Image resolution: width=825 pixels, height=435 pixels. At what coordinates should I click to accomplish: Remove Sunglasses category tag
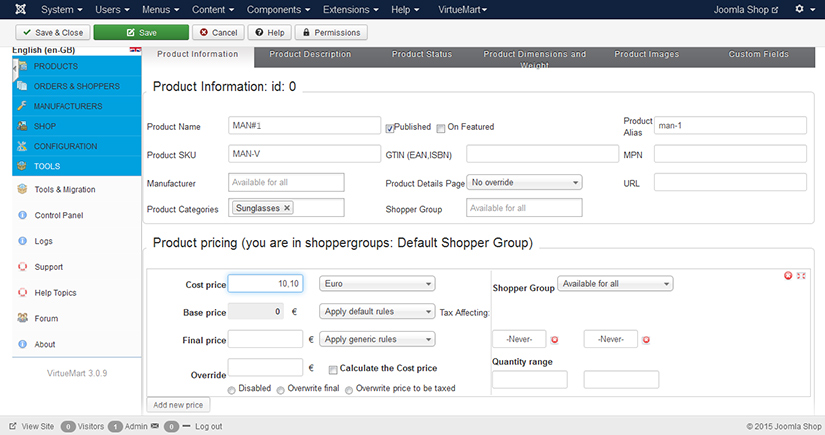287,208
